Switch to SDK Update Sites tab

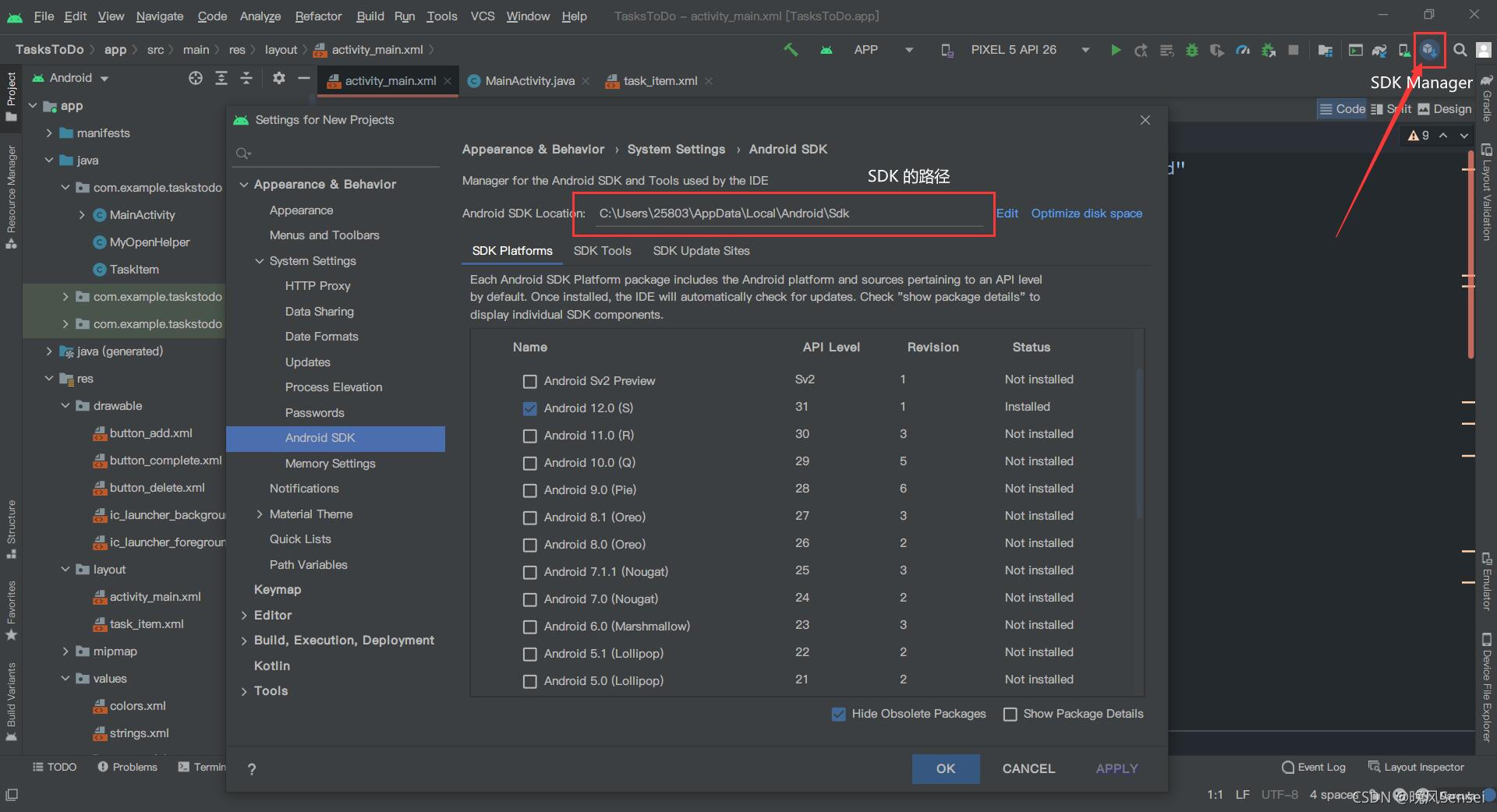(701, 251)
